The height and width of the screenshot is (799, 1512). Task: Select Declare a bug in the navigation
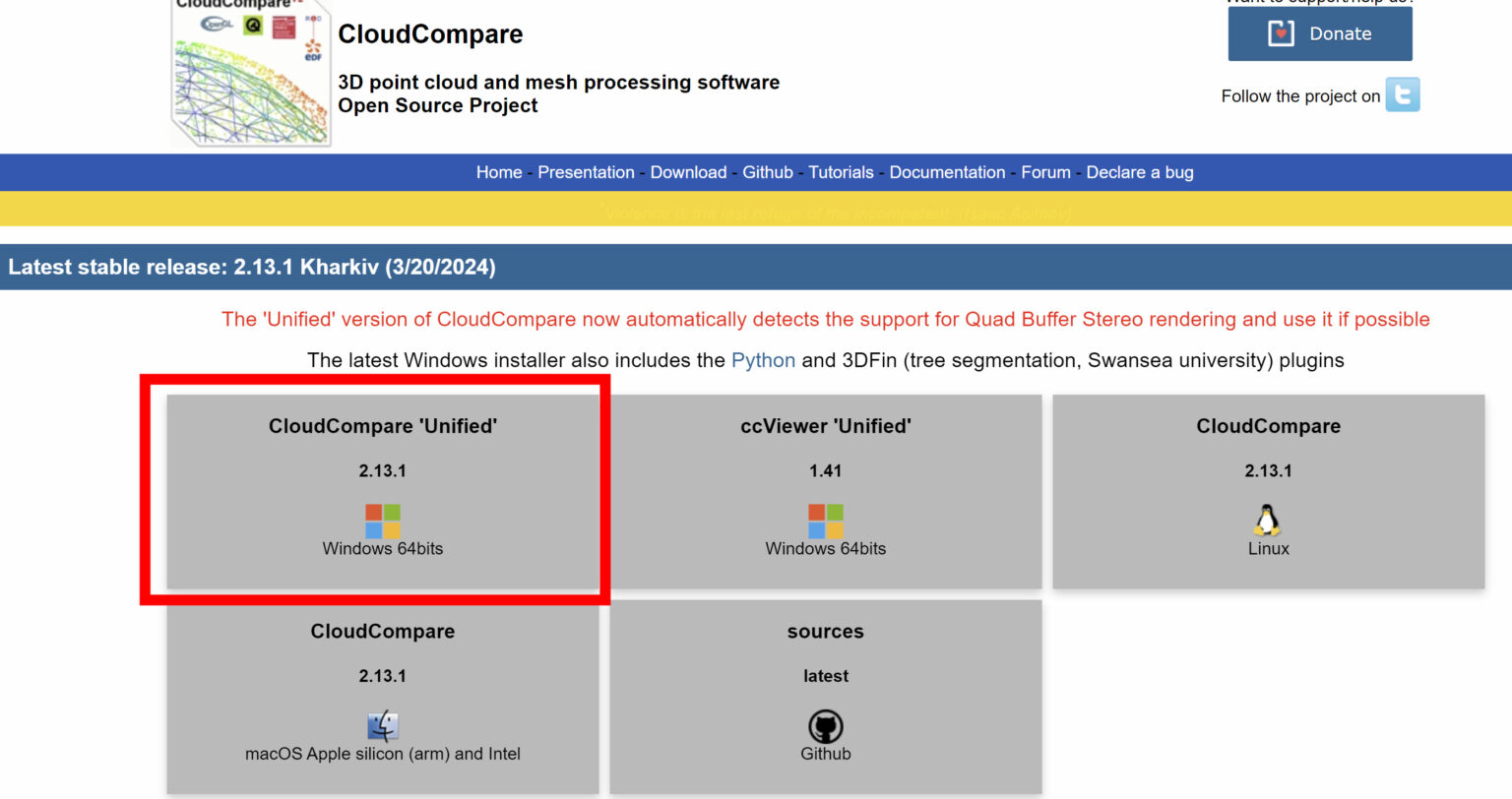1140,172
